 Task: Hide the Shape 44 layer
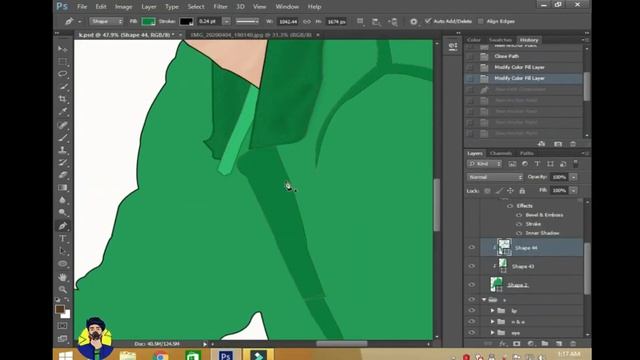point(471,247)
